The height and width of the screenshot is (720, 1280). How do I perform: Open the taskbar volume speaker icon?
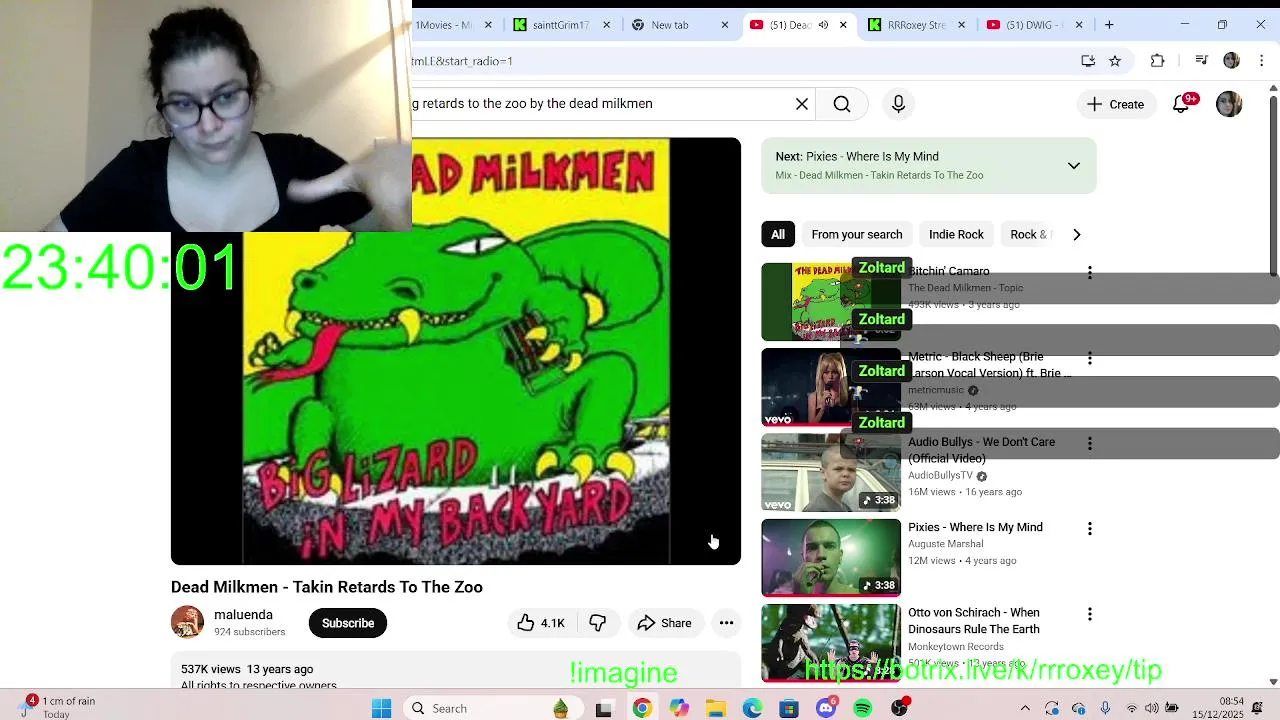click(1152, 708)
